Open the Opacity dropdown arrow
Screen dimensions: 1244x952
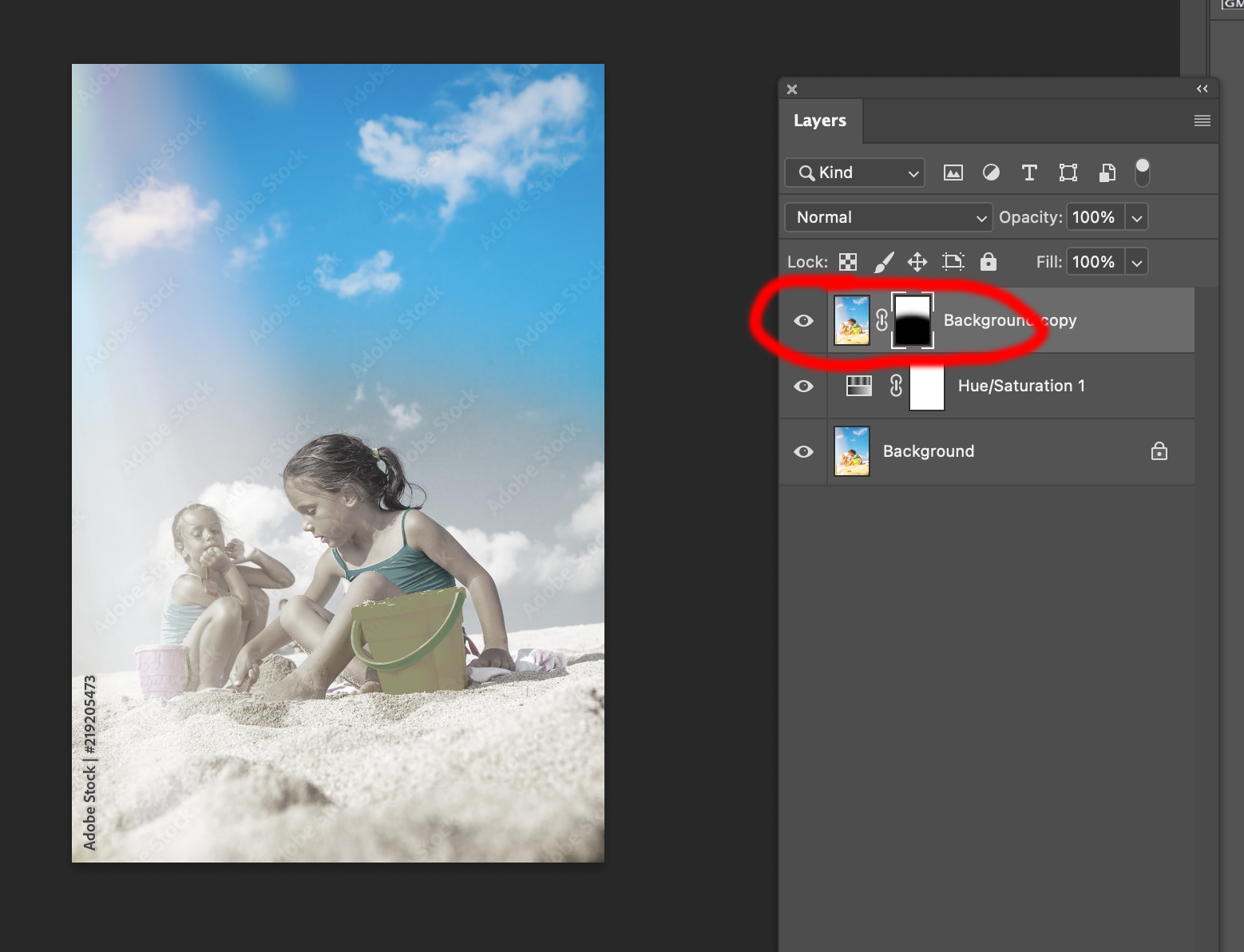click(x=1137, y=216)
